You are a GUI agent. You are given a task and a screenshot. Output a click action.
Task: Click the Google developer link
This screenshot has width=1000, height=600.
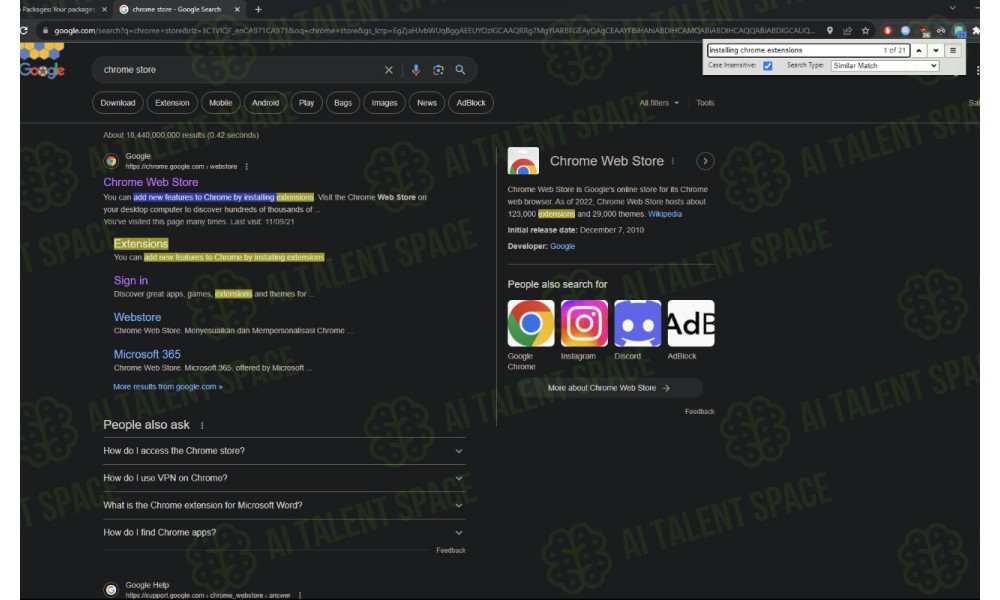point(562,246)
